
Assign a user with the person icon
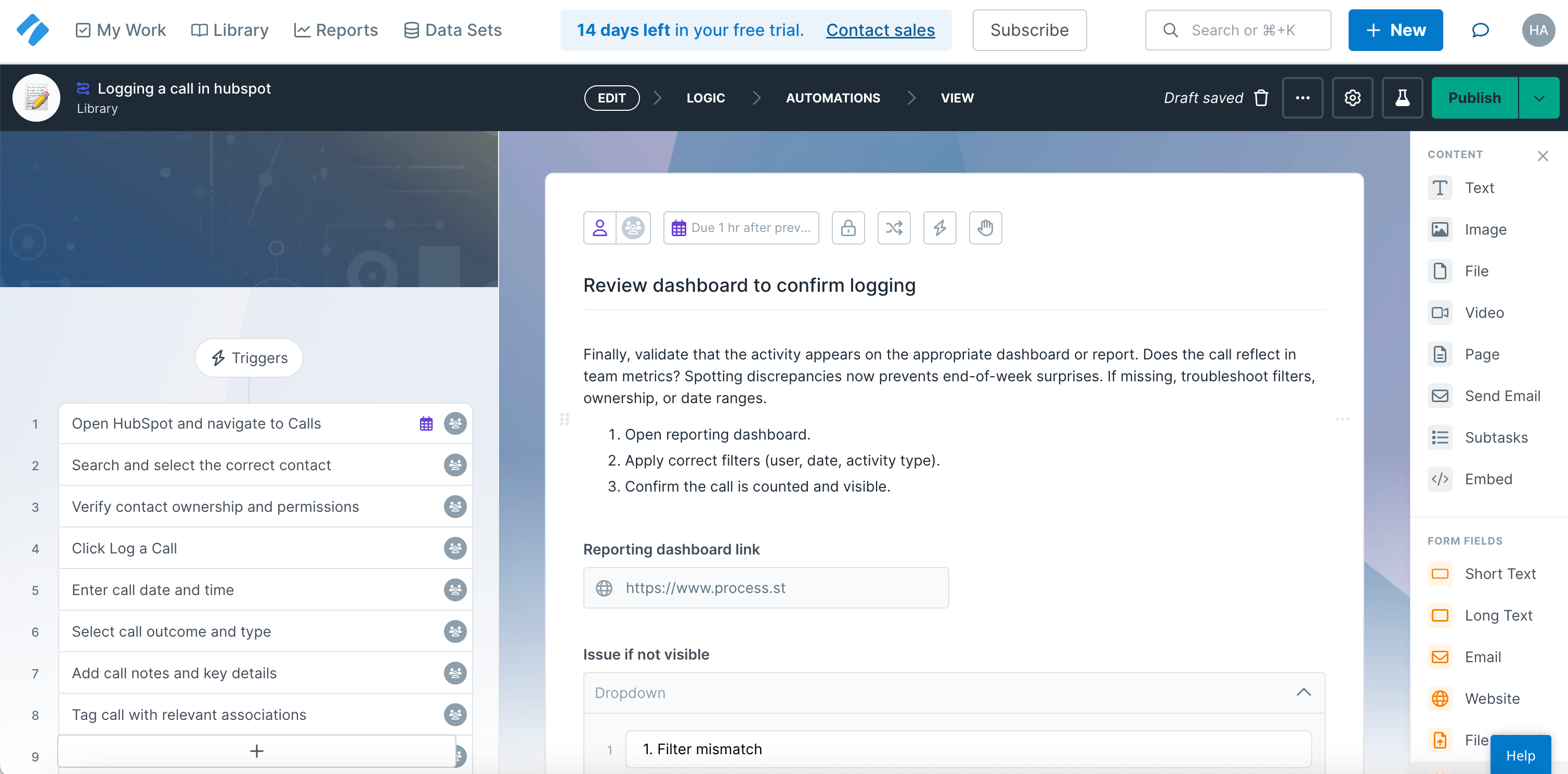600,228
